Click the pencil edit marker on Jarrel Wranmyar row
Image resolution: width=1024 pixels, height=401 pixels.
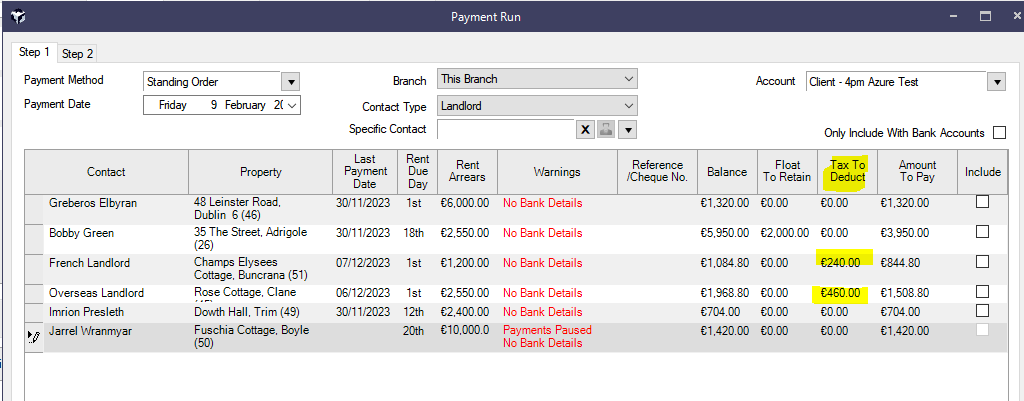[x=34, y=337]
